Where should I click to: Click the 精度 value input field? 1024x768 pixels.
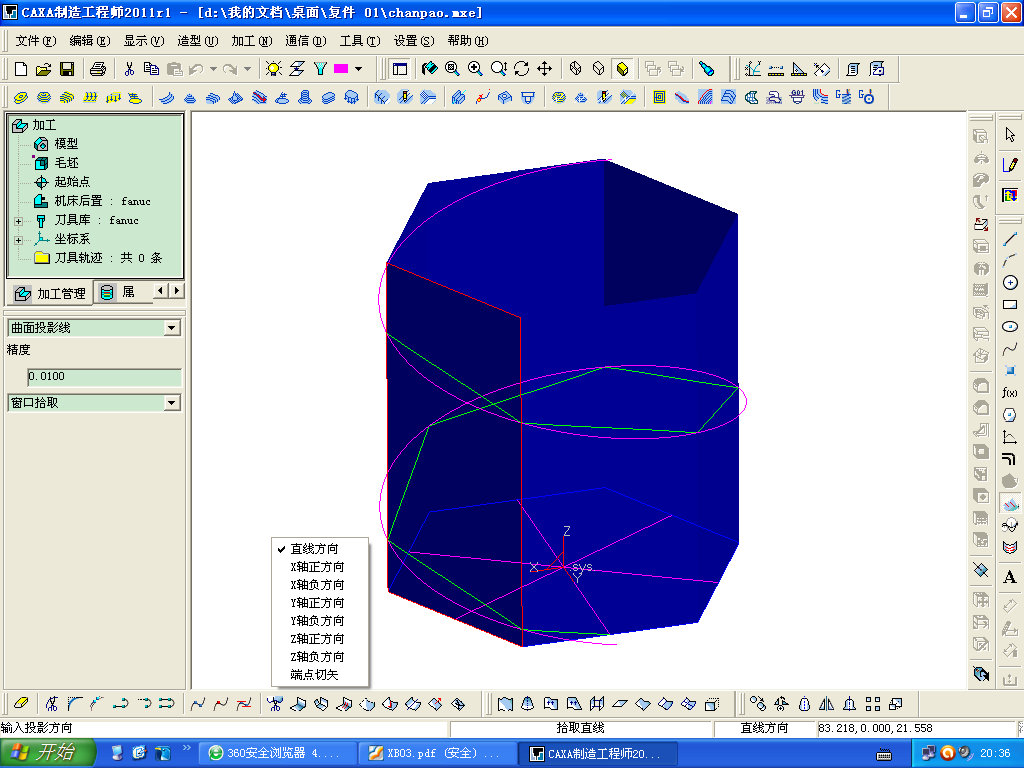click(x=104, y=377)
